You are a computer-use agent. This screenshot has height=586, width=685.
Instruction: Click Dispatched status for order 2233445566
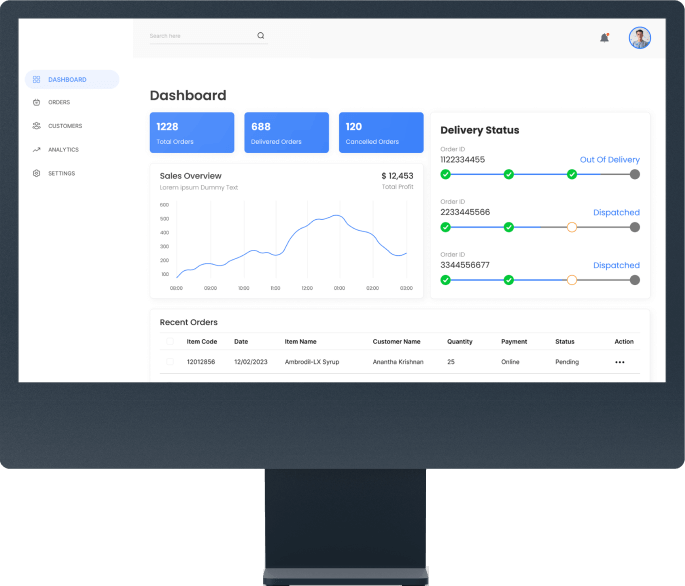pyautogui.click(x=616, y=212)
